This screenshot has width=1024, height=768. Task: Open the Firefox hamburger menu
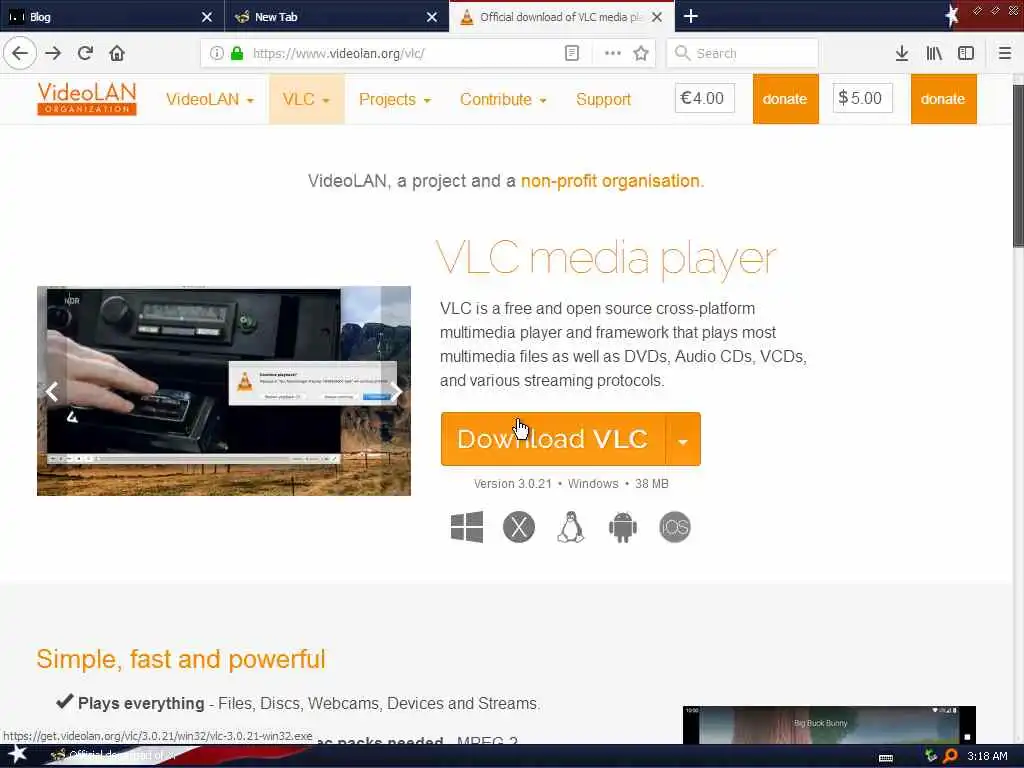(x=1004, y=53)
